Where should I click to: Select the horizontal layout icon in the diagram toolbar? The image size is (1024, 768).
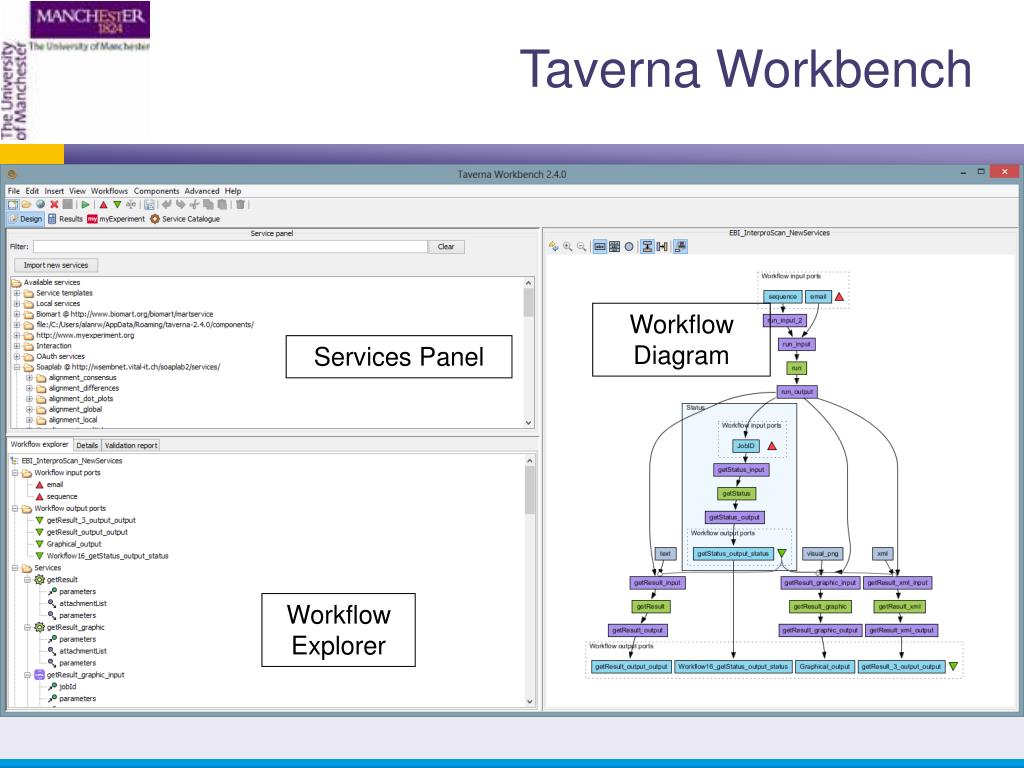[662, 246]
